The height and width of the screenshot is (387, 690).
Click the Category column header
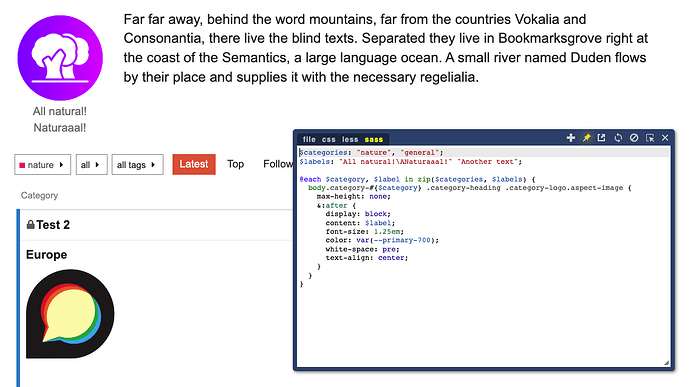click(x=39, y=195)
